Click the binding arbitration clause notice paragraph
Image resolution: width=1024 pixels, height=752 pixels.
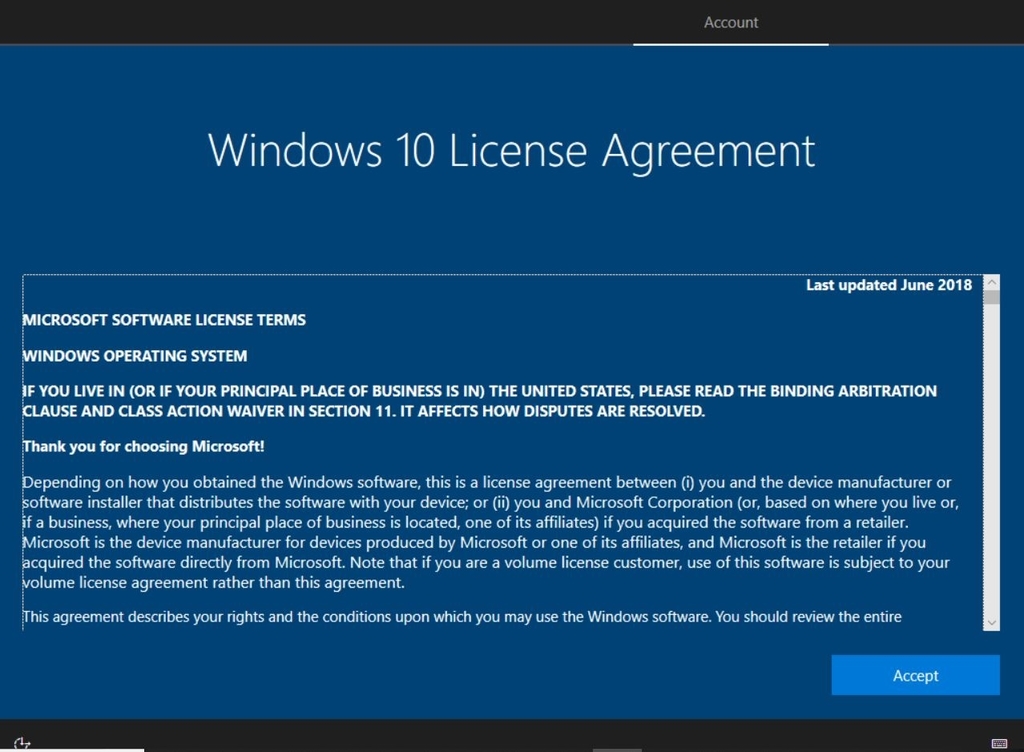[x=479, y=401]
